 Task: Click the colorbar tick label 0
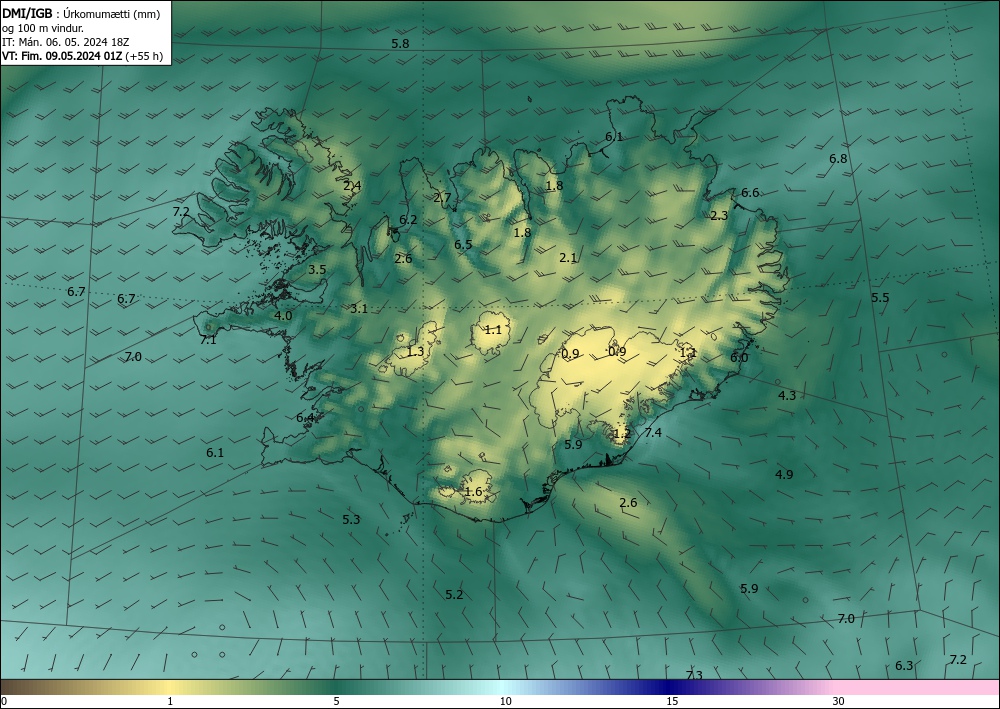(4, 702)
